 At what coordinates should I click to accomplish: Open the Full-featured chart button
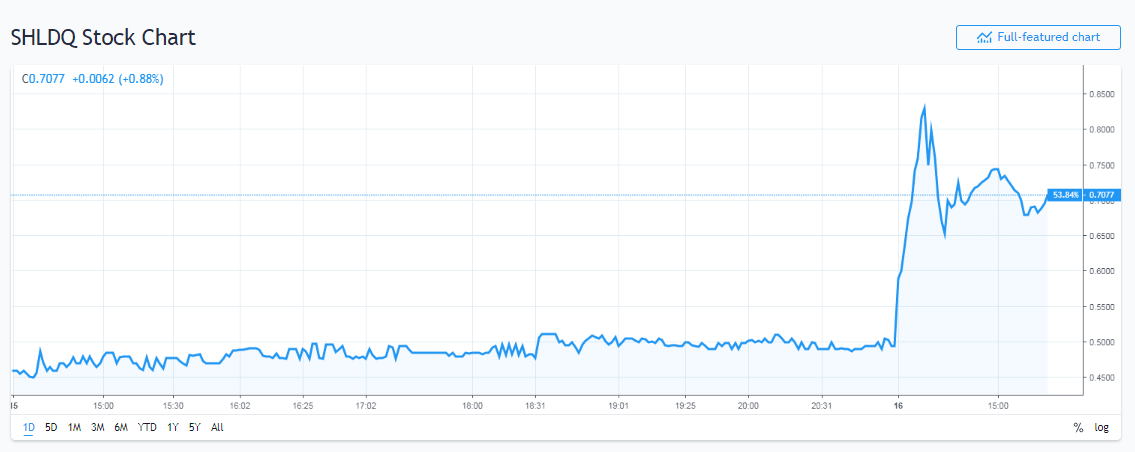tap(1037, 37)
